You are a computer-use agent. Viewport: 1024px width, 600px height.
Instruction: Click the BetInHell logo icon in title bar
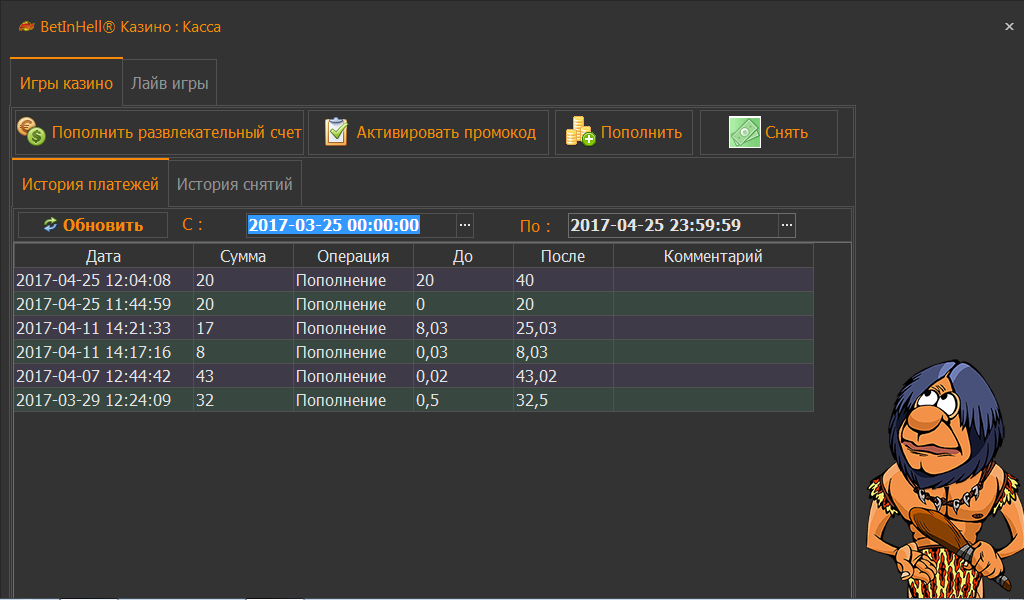(x=26, y=27)
